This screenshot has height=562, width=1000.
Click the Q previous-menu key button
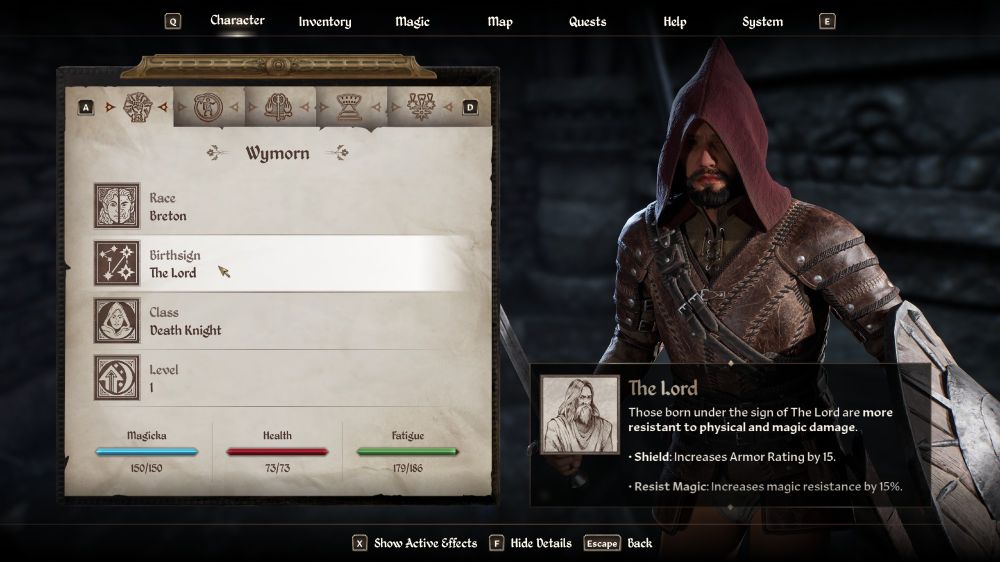point(173,21)
